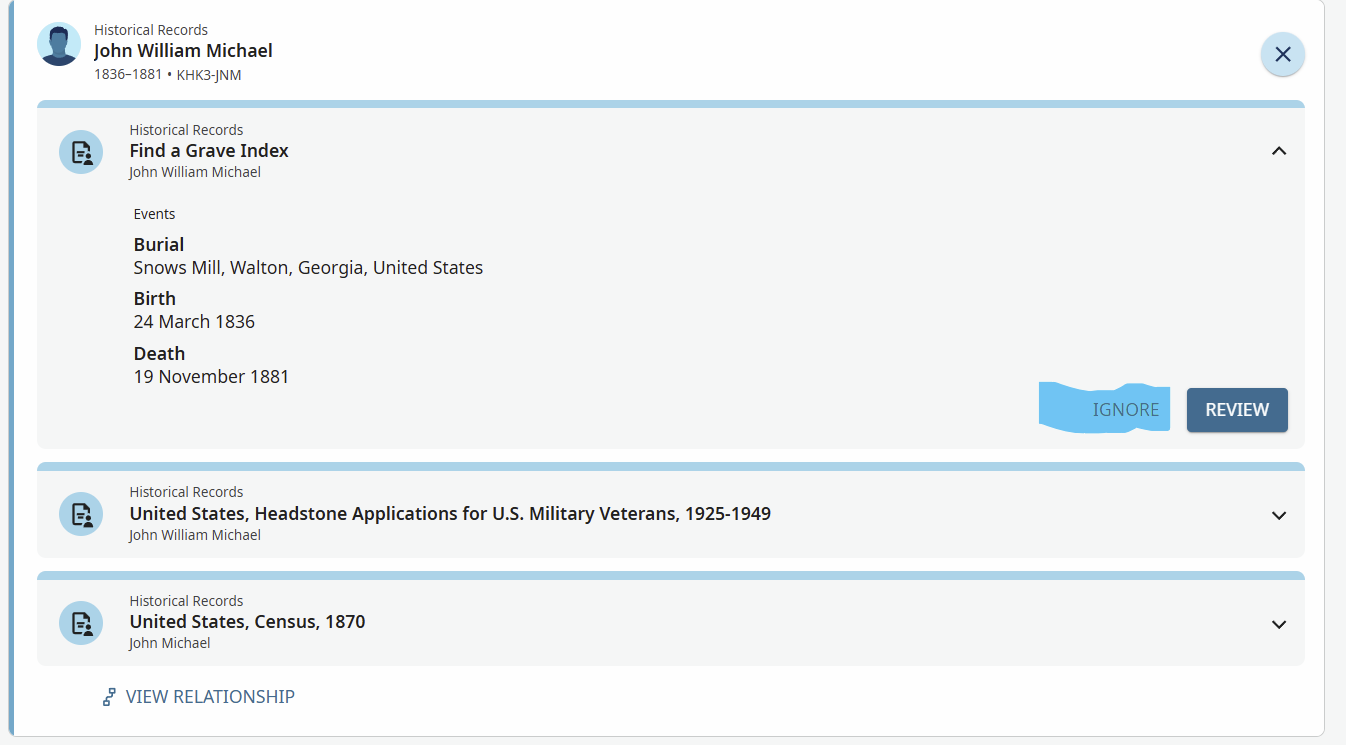Expand the United States Census 1870 record
This screenshot has height=745, width=1346.
click(1278, 624)
